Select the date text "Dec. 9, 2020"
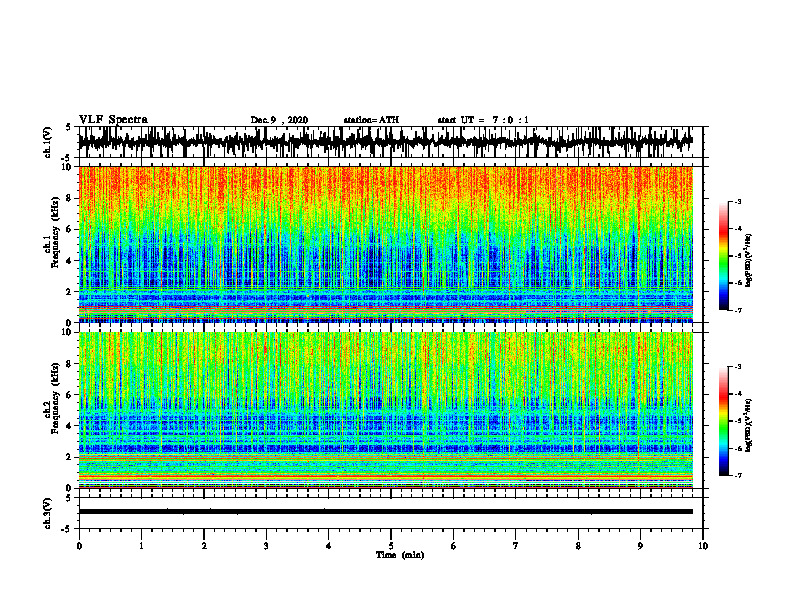 279,120
